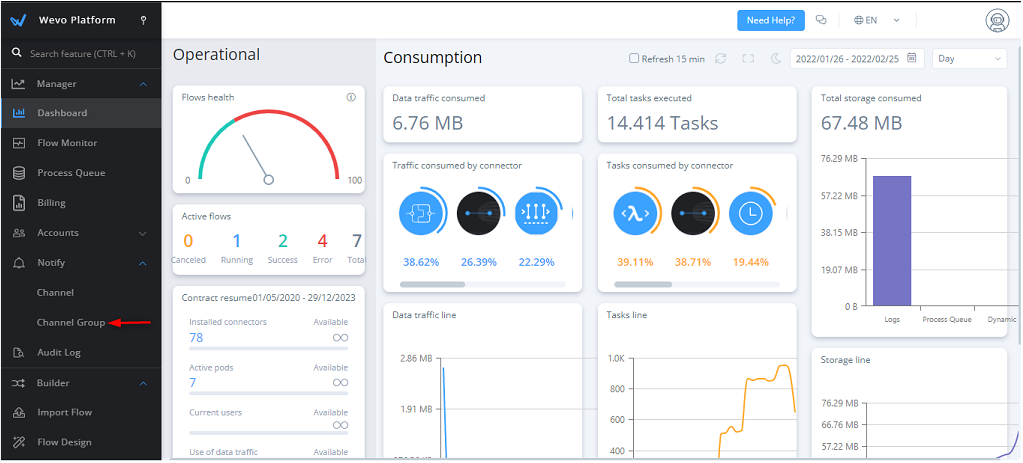Viewport: 1023px width, 463px height.
Task: Toggle fullscreen view icon
Action: pyautogui.click(x=748, y=59)
